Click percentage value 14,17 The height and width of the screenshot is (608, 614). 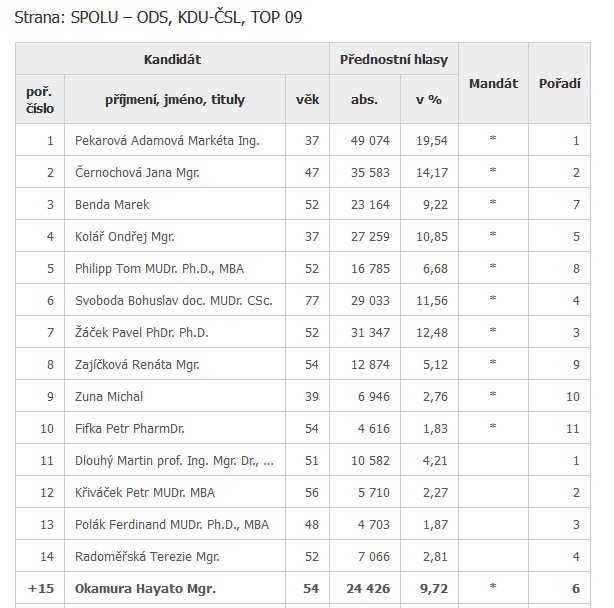pos(432,172)
